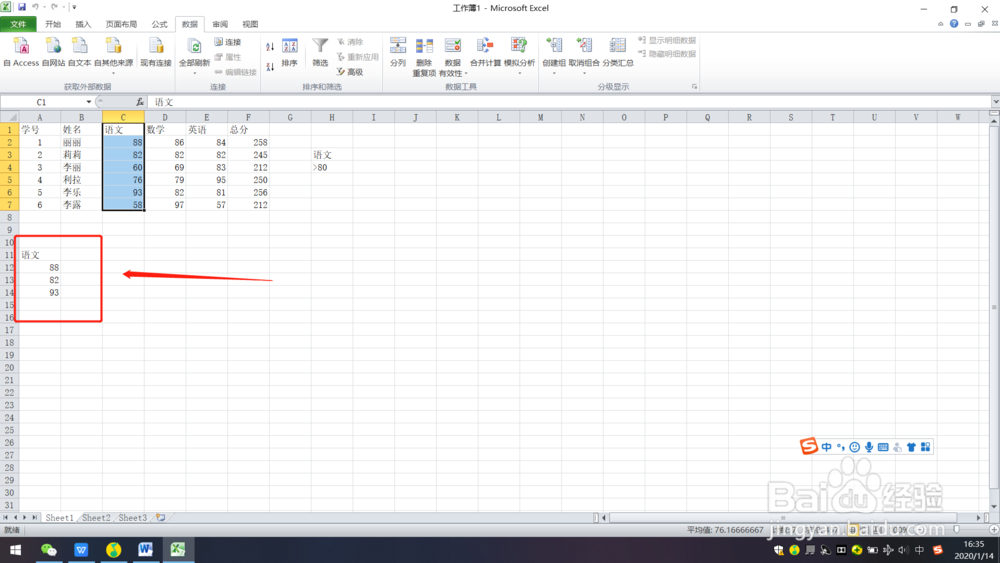Sort descending Z to A
Screen dimensions: 1000x563
point(270,66)
